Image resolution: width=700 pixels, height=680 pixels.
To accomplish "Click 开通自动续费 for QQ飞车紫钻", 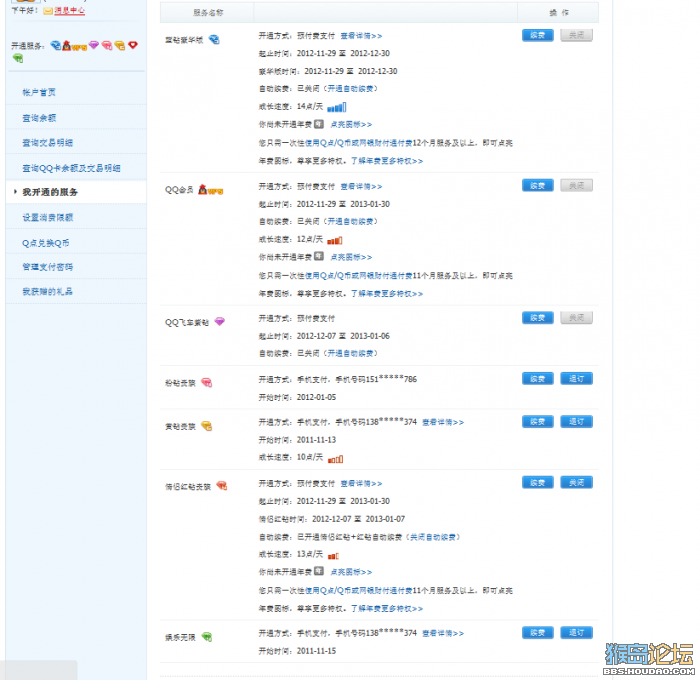I will tap(350, 353).
